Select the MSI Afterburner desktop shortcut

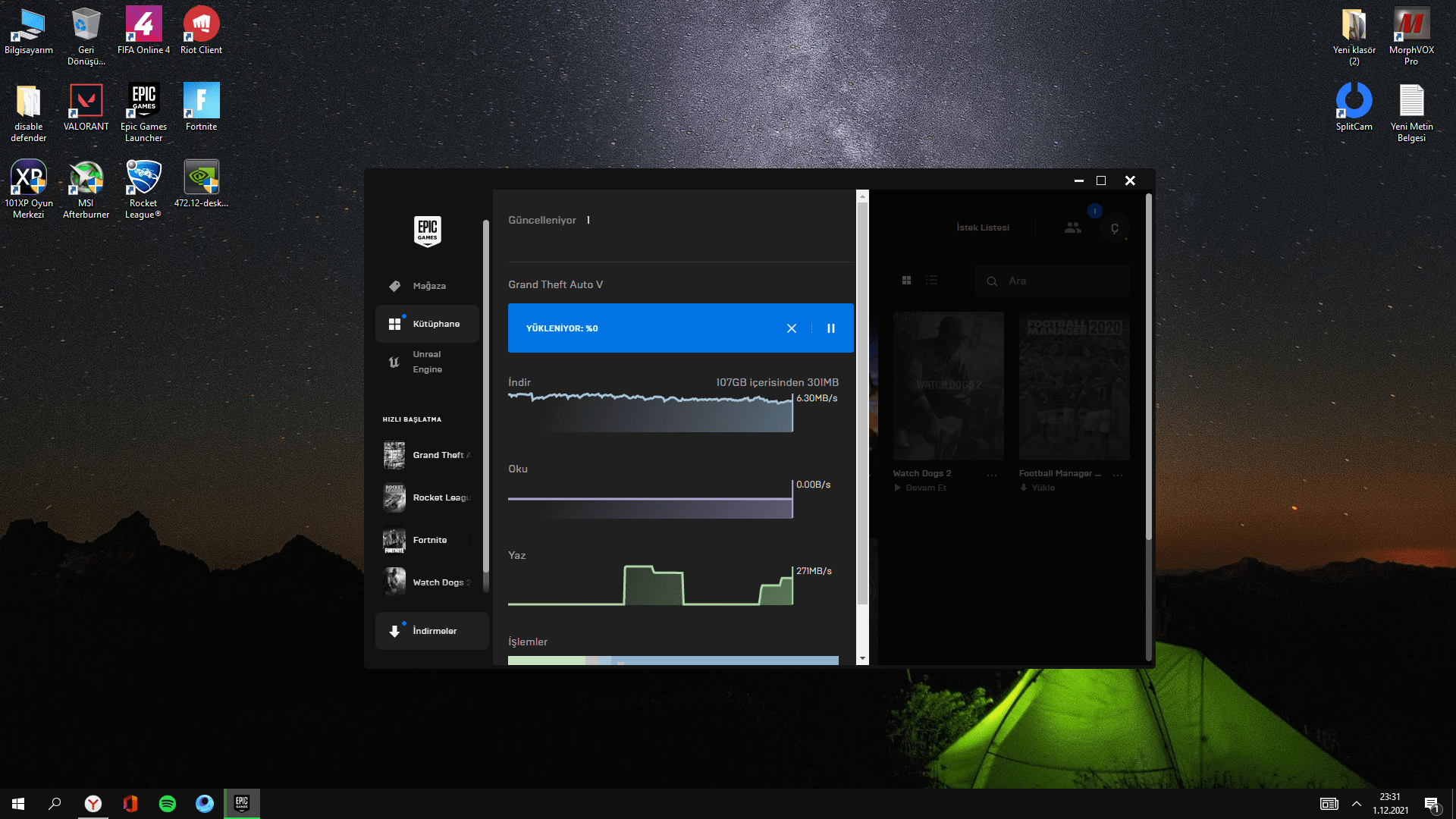(86, 190)
